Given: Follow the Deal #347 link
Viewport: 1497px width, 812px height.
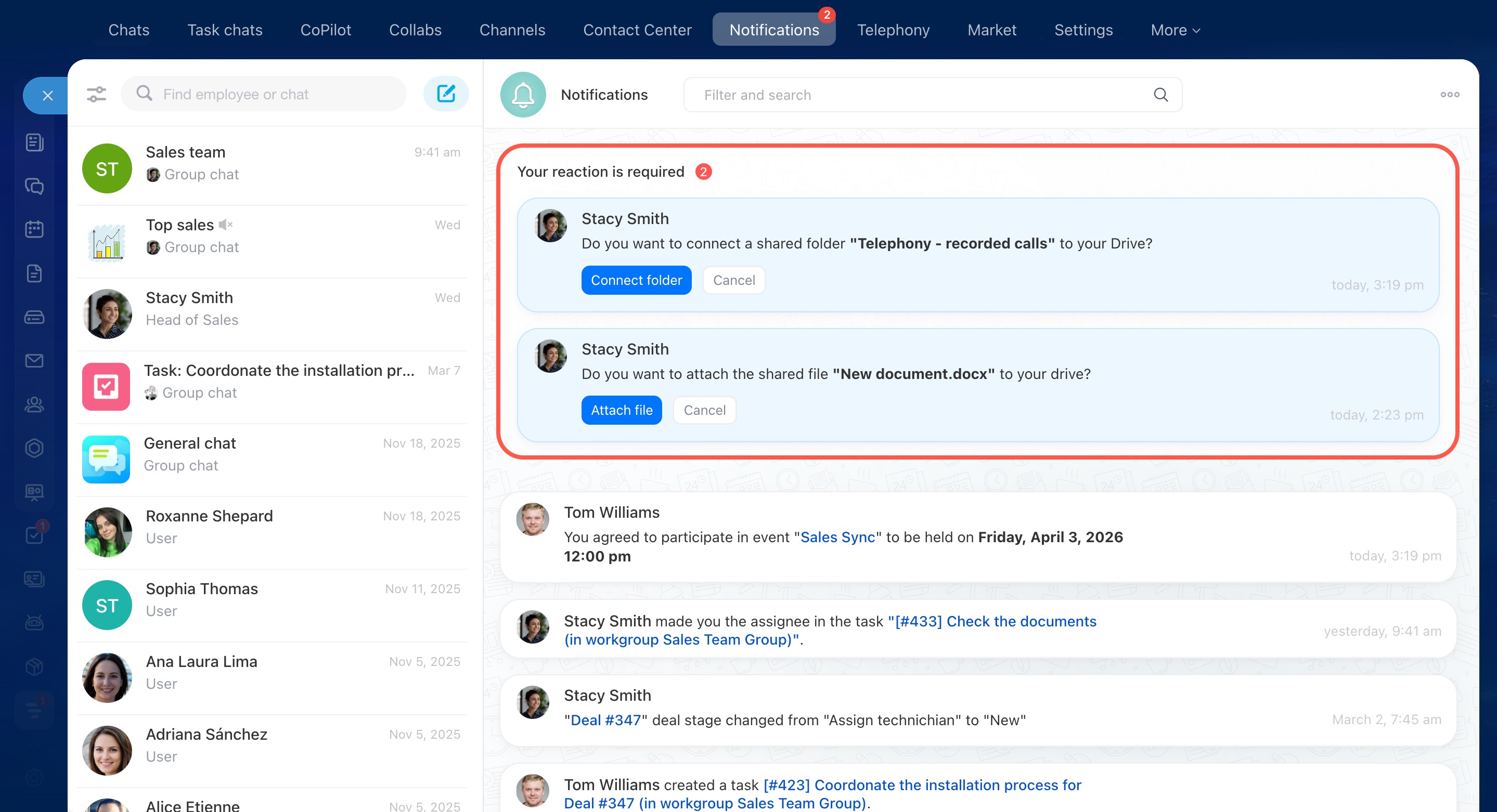Looking at the screenshot, I should click(x=605, y=719).
